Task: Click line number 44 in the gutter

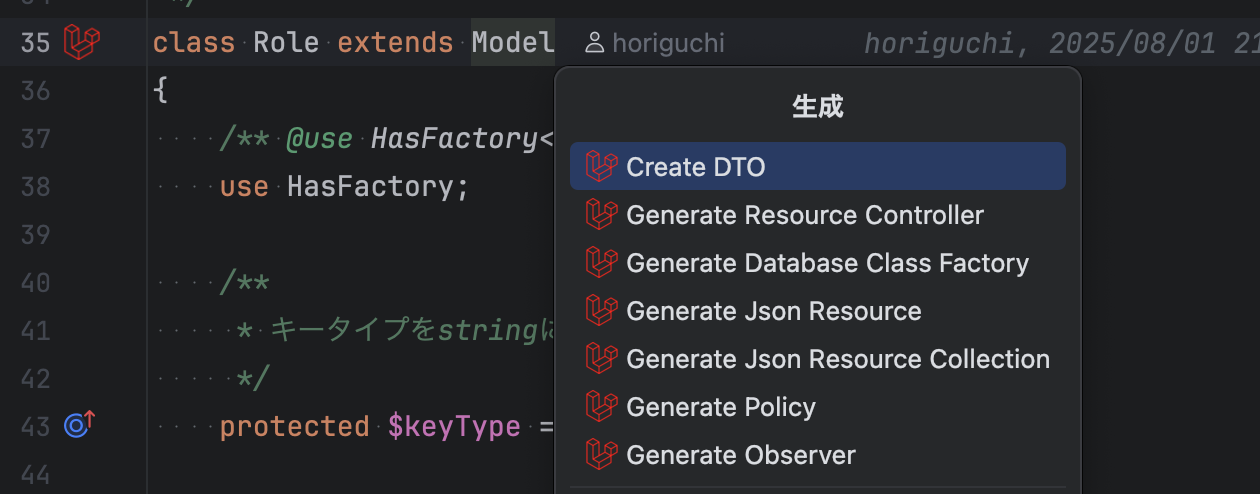Action: [x=35, y=475]
